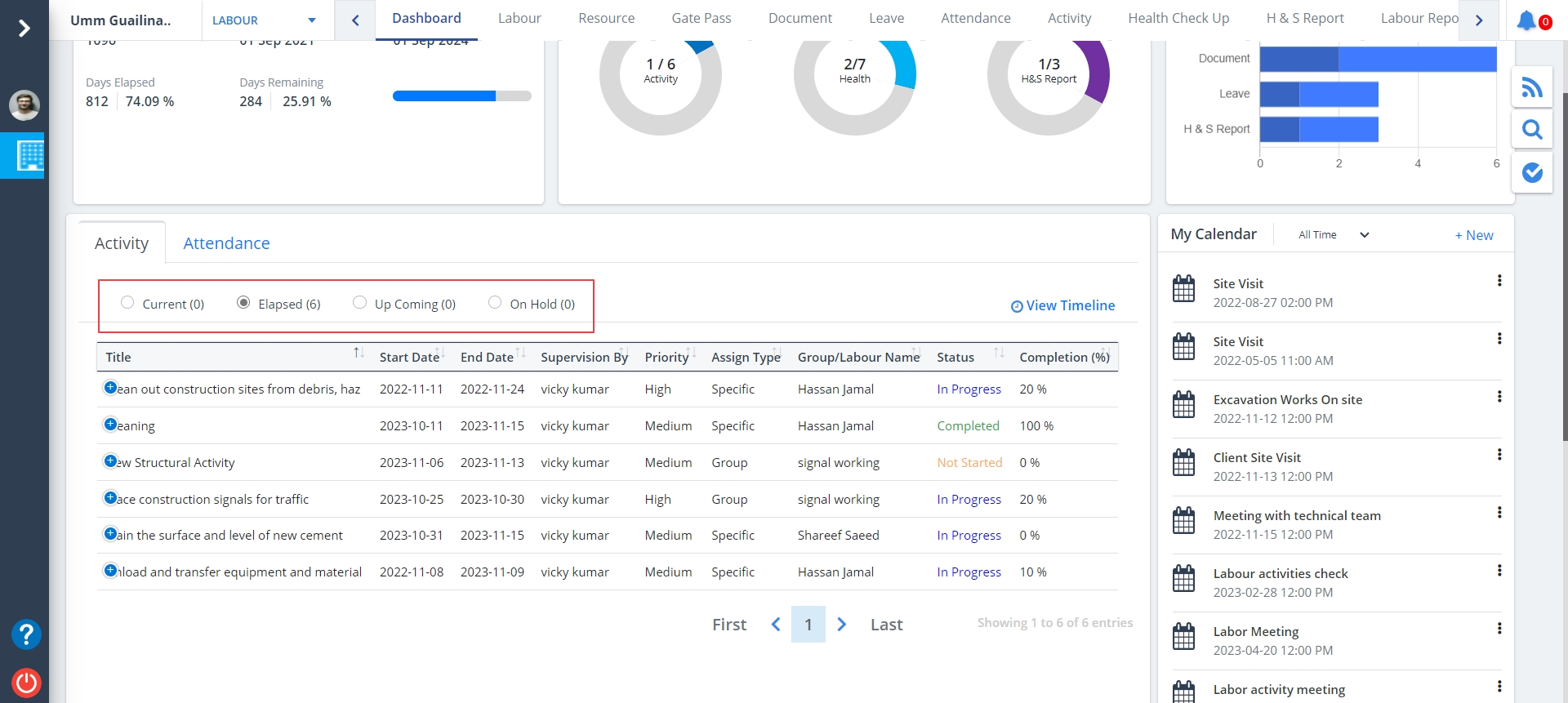Click the days elapsed progress bar

(461, 96)
